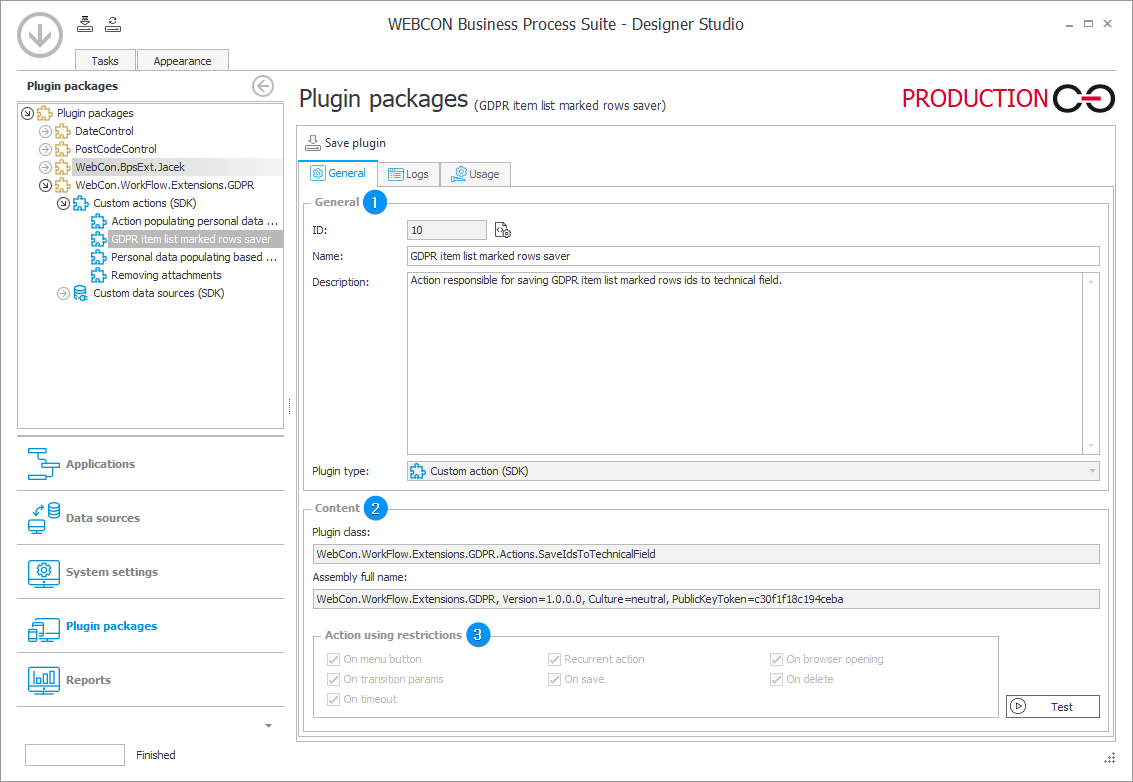Open the Tasks tab

tap(105, 61)
